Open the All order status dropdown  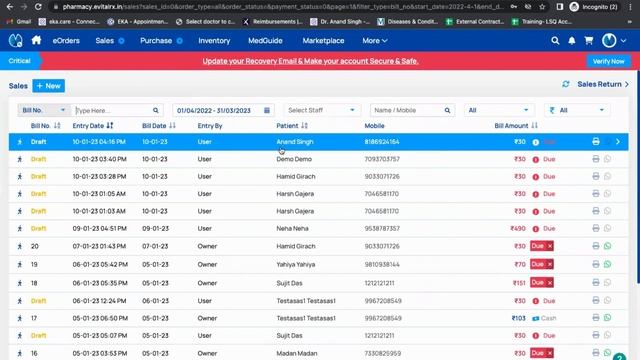point(498,110)
